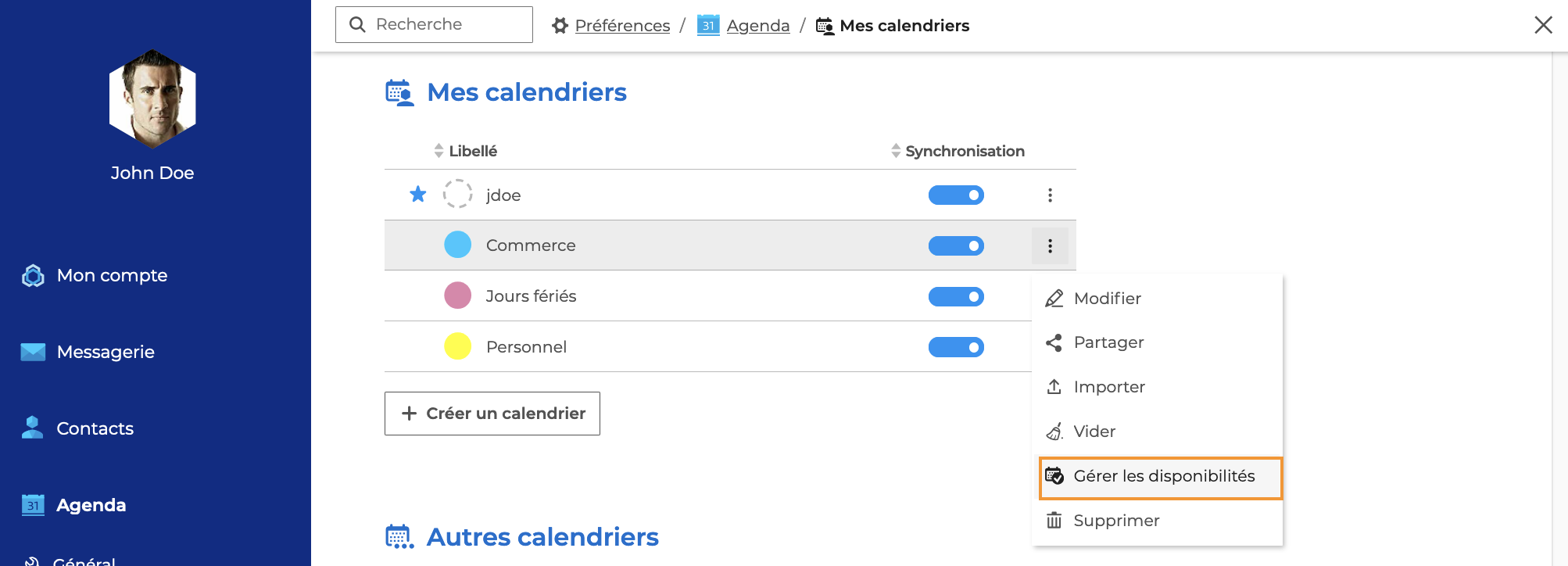Click the trash icon for Supprimer
The height and width of the screenshot is (566, 1568).
click(1054, 521)
